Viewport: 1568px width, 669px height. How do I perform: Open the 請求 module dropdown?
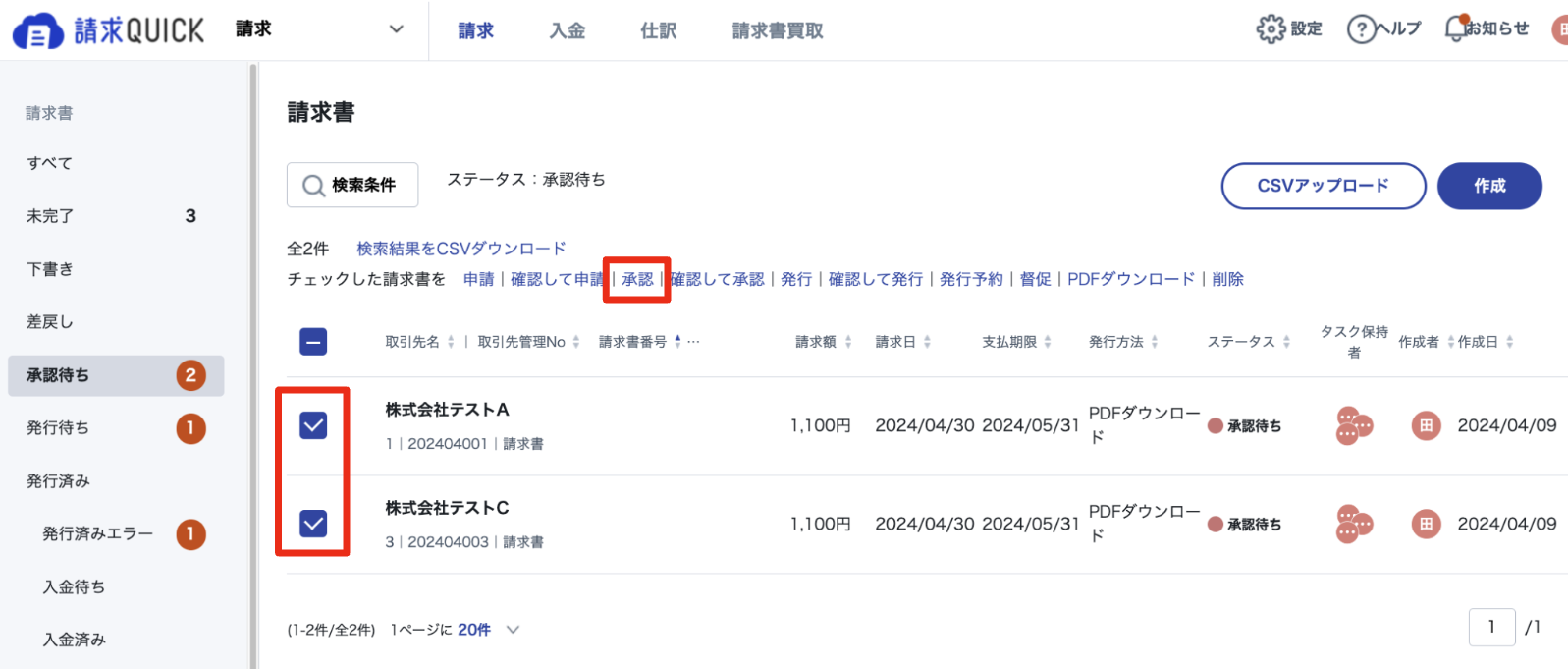click(x=320, y=29)
